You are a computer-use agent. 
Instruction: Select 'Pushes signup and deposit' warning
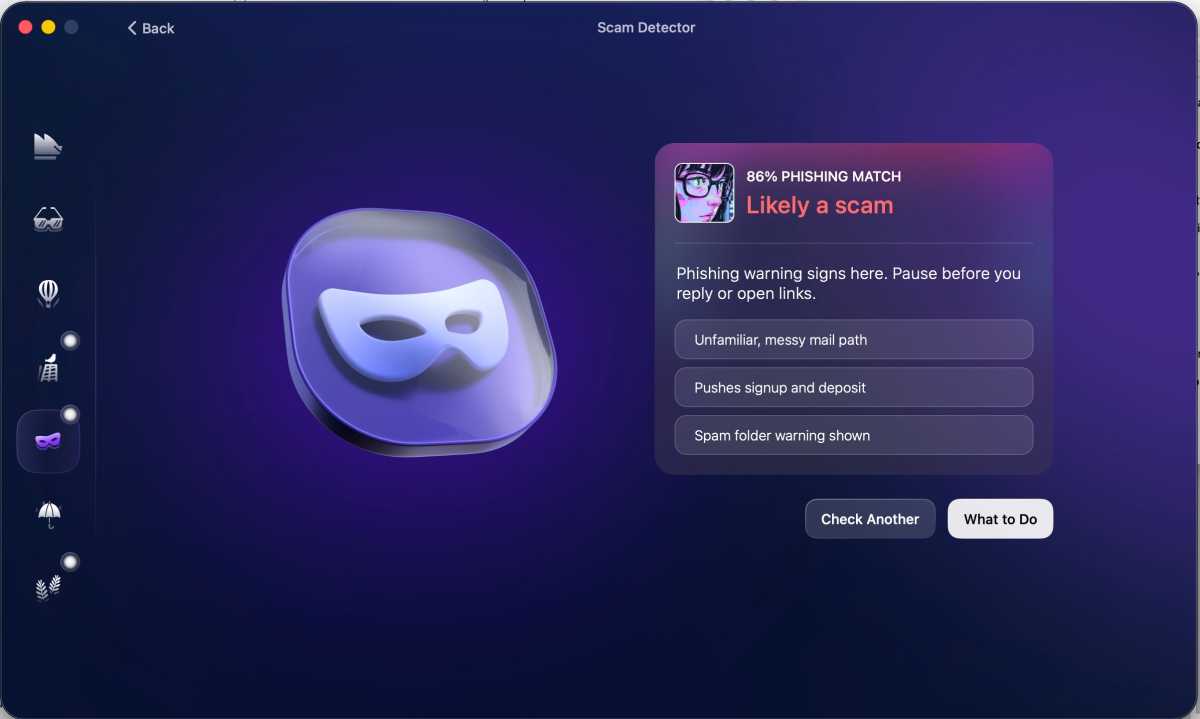(854, 388)
